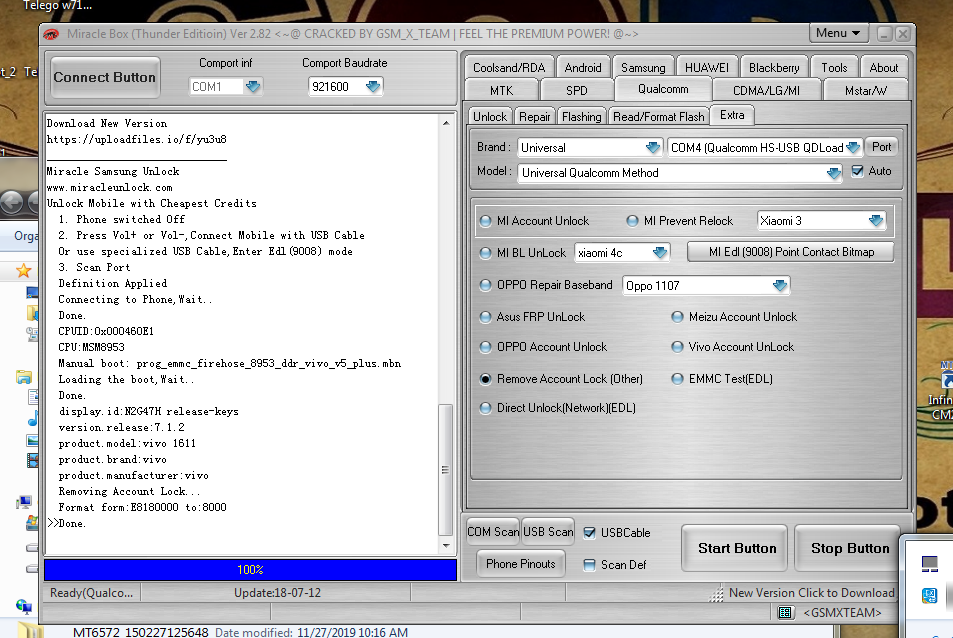Screen dimensions: 953x638
Task: Switch to the MTK tab
Action: tap(501, 91)
